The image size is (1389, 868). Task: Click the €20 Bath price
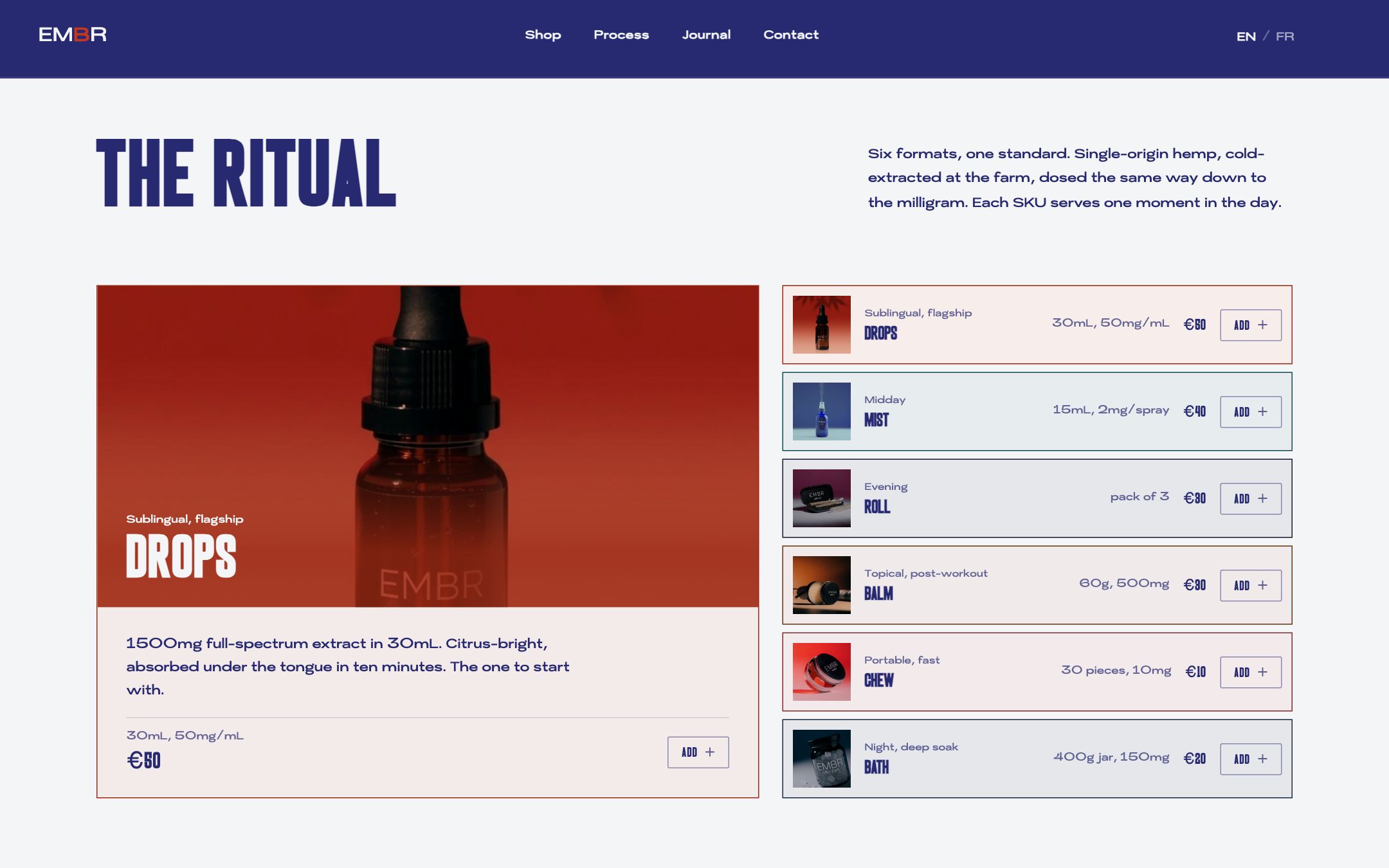1195,759
